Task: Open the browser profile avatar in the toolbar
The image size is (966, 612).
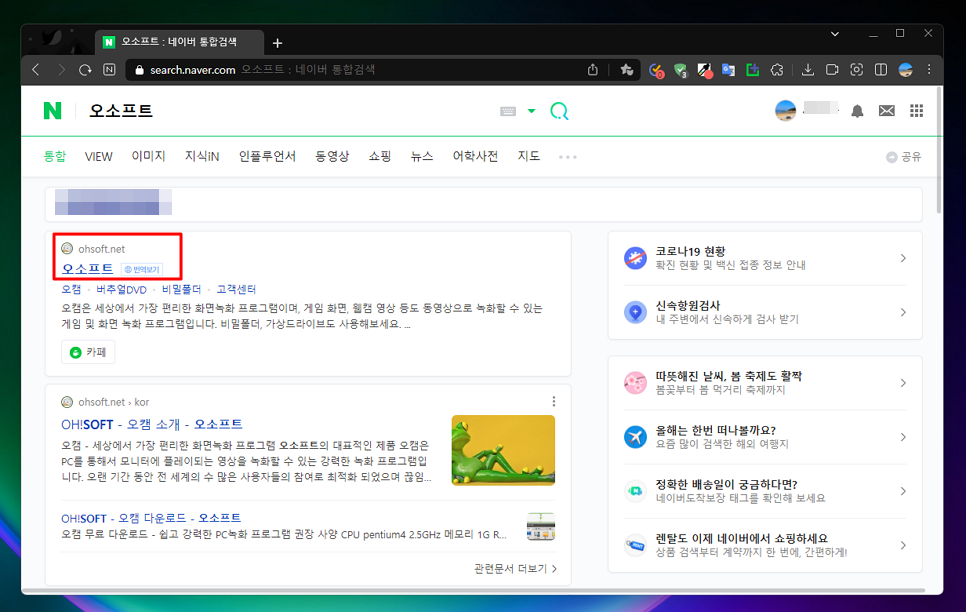Action: point(906,70)
